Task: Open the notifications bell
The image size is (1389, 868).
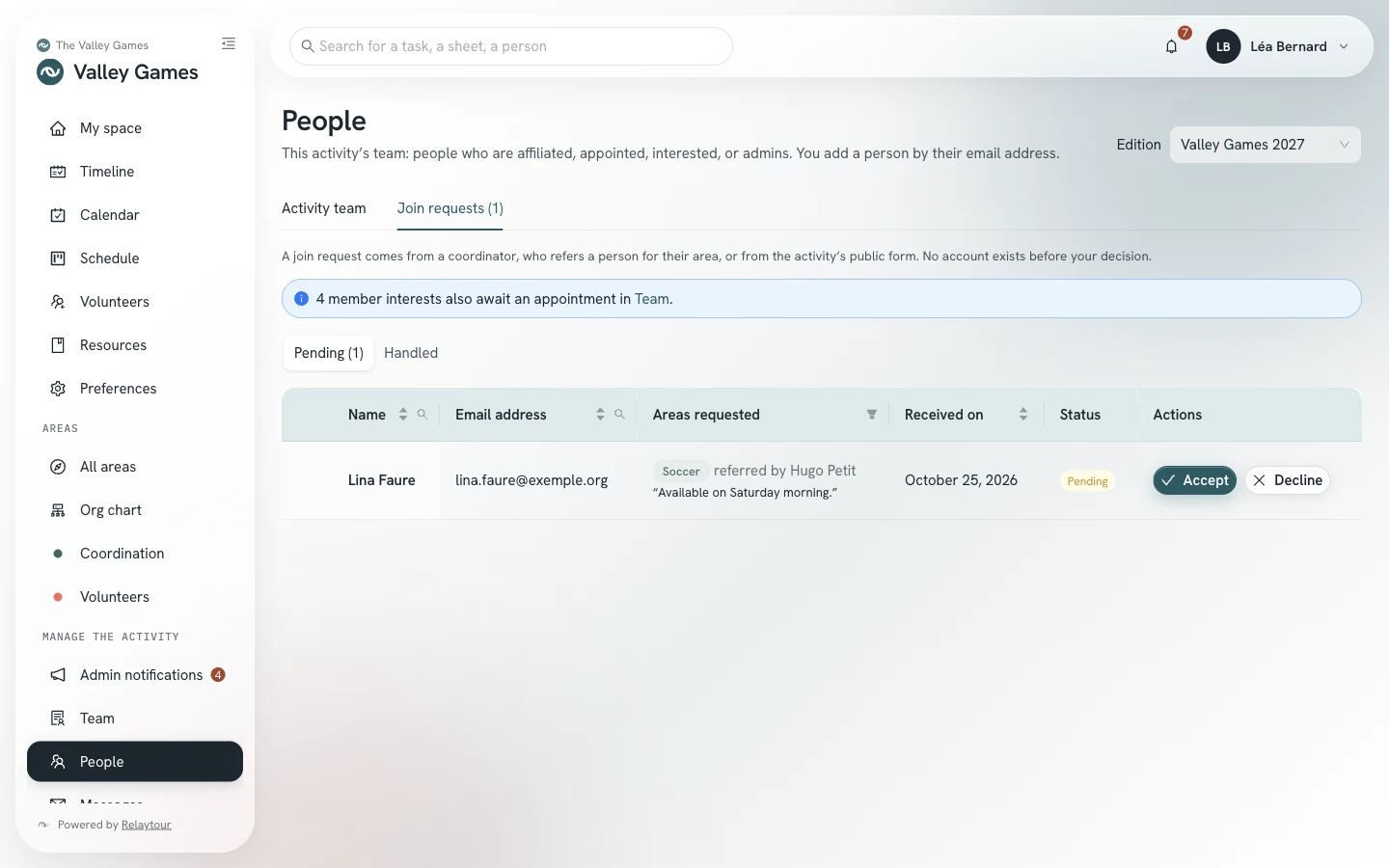Action: (x=1171, y=46)
